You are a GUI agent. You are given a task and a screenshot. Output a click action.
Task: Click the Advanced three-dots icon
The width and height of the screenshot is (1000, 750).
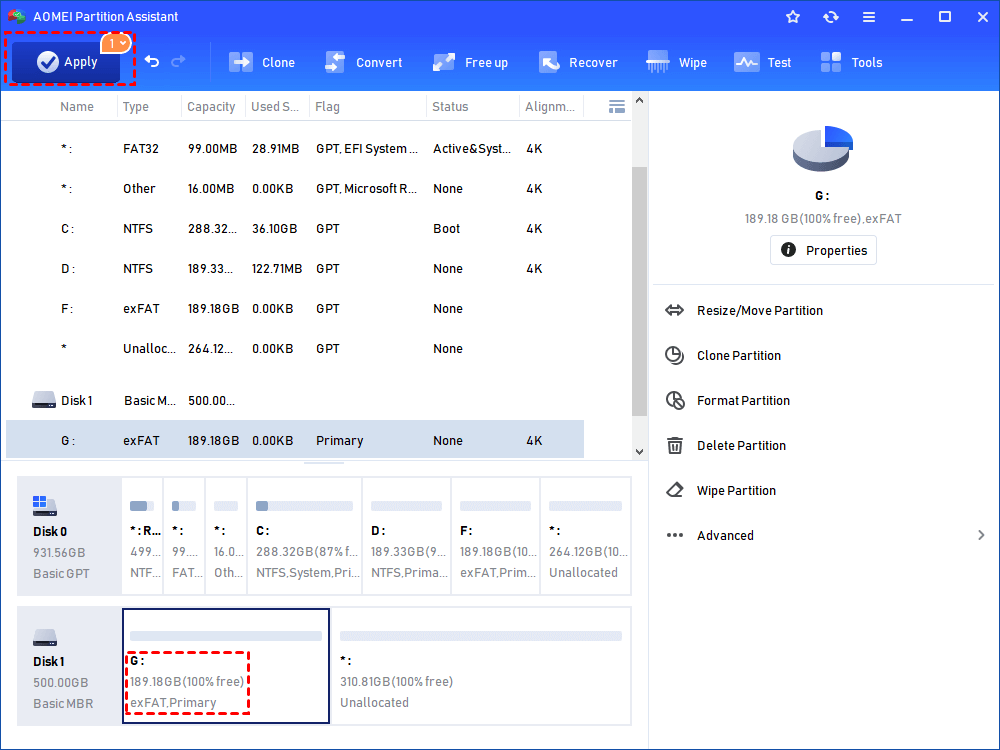click(674, 535)
